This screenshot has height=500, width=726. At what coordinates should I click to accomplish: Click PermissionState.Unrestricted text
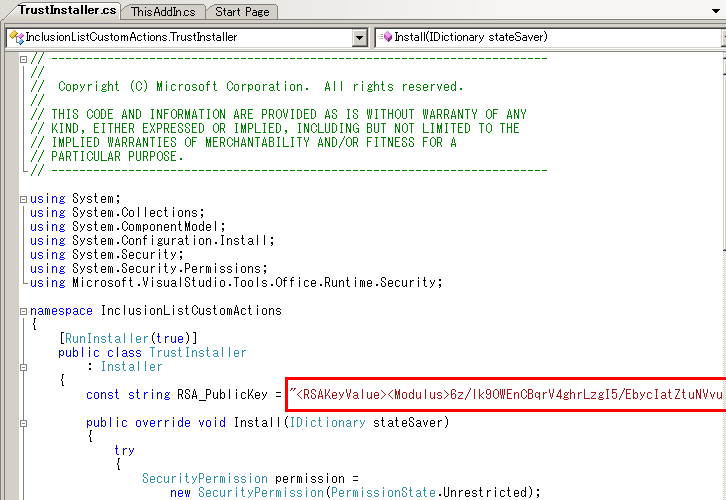429,492
